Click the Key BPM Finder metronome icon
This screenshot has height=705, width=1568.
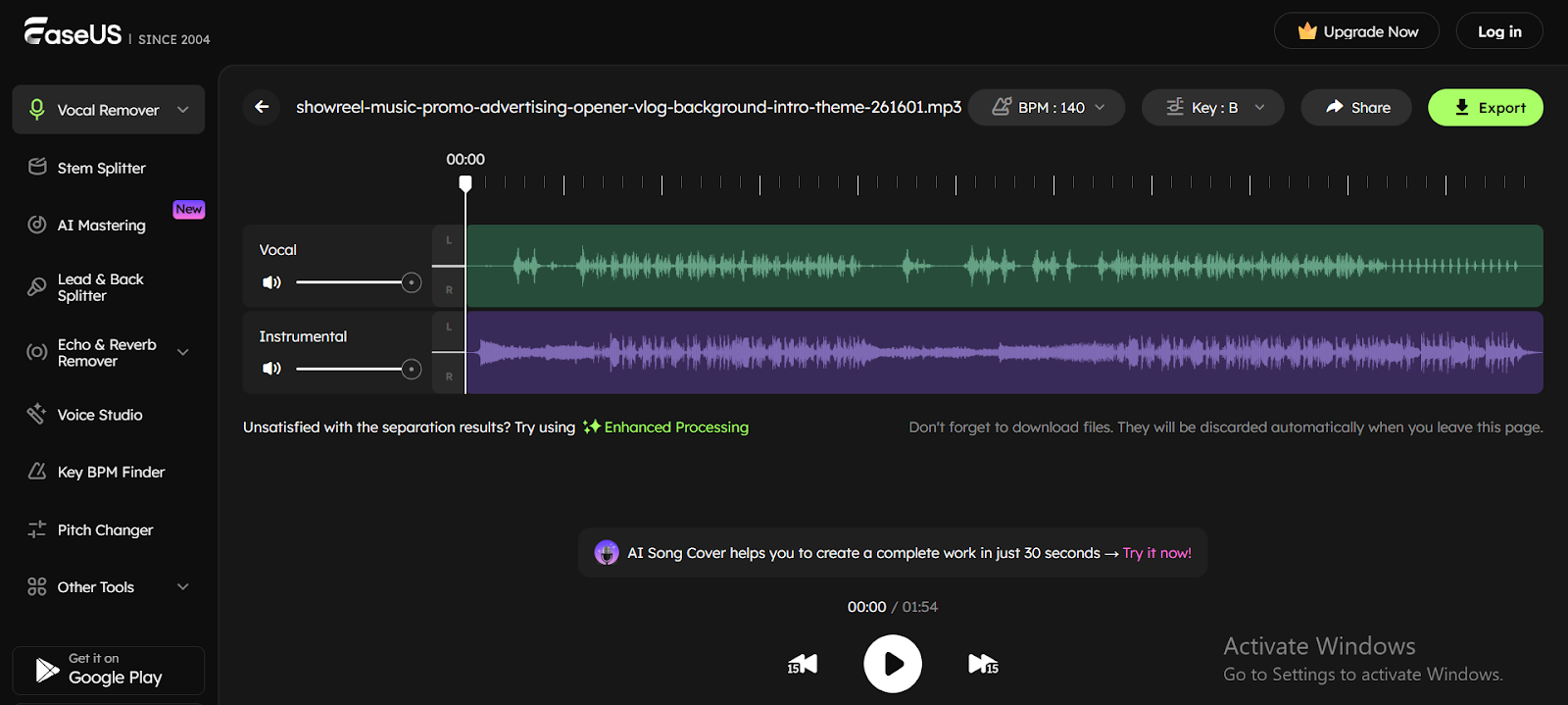tap(37, 472)
